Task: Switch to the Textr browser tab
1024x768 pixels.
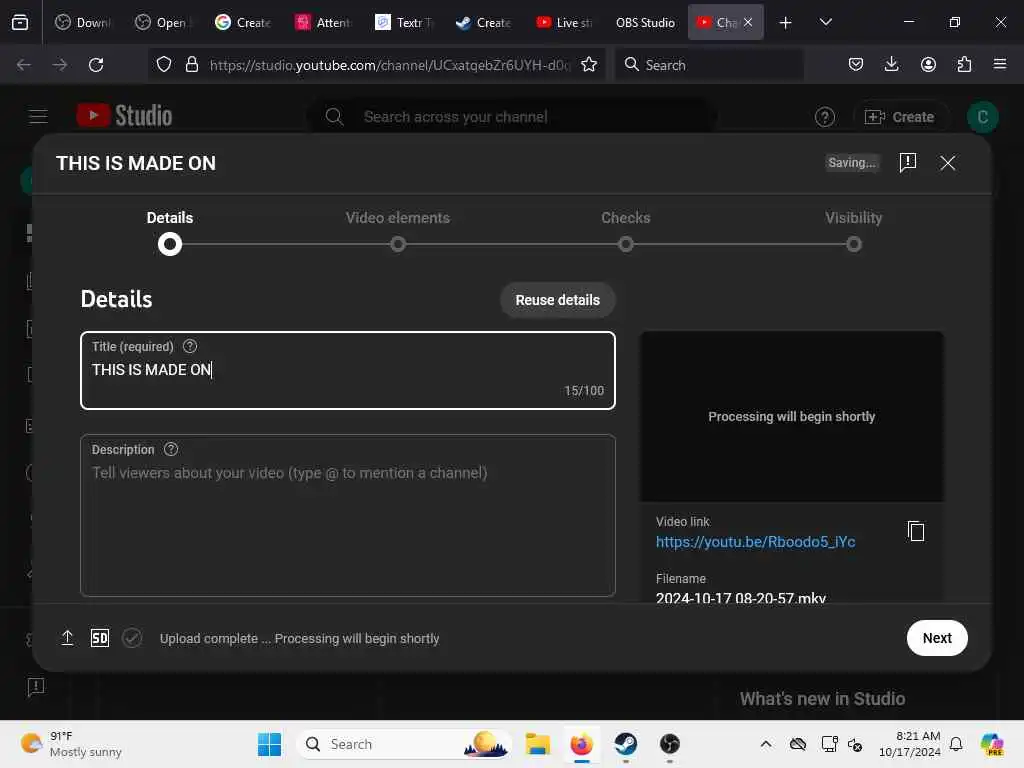Action: pyautogui.click(x=404, y=22)
